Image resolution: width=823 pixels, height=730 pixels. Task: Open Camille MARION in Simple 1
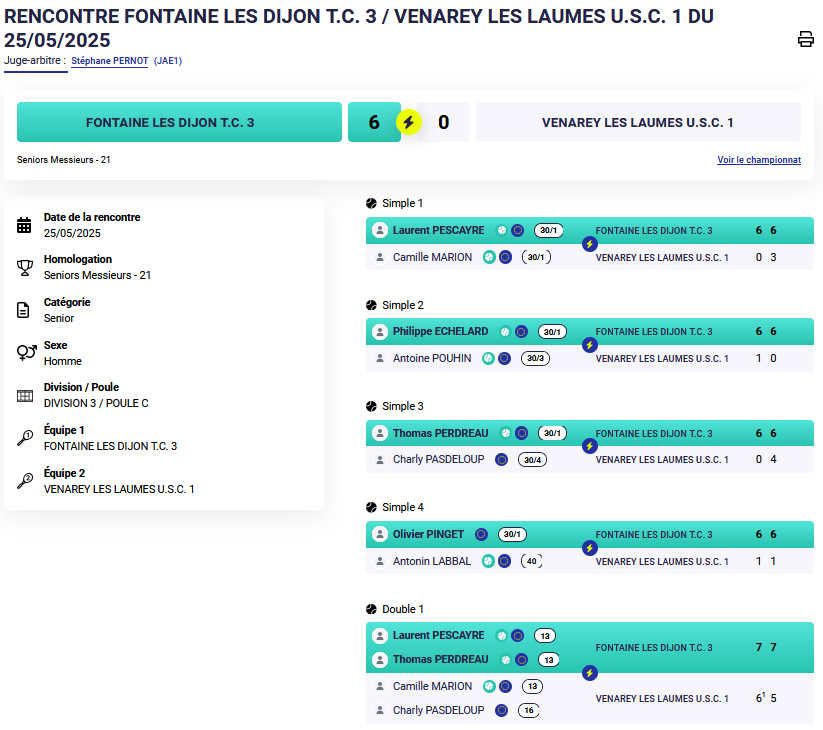pos(432,257)
